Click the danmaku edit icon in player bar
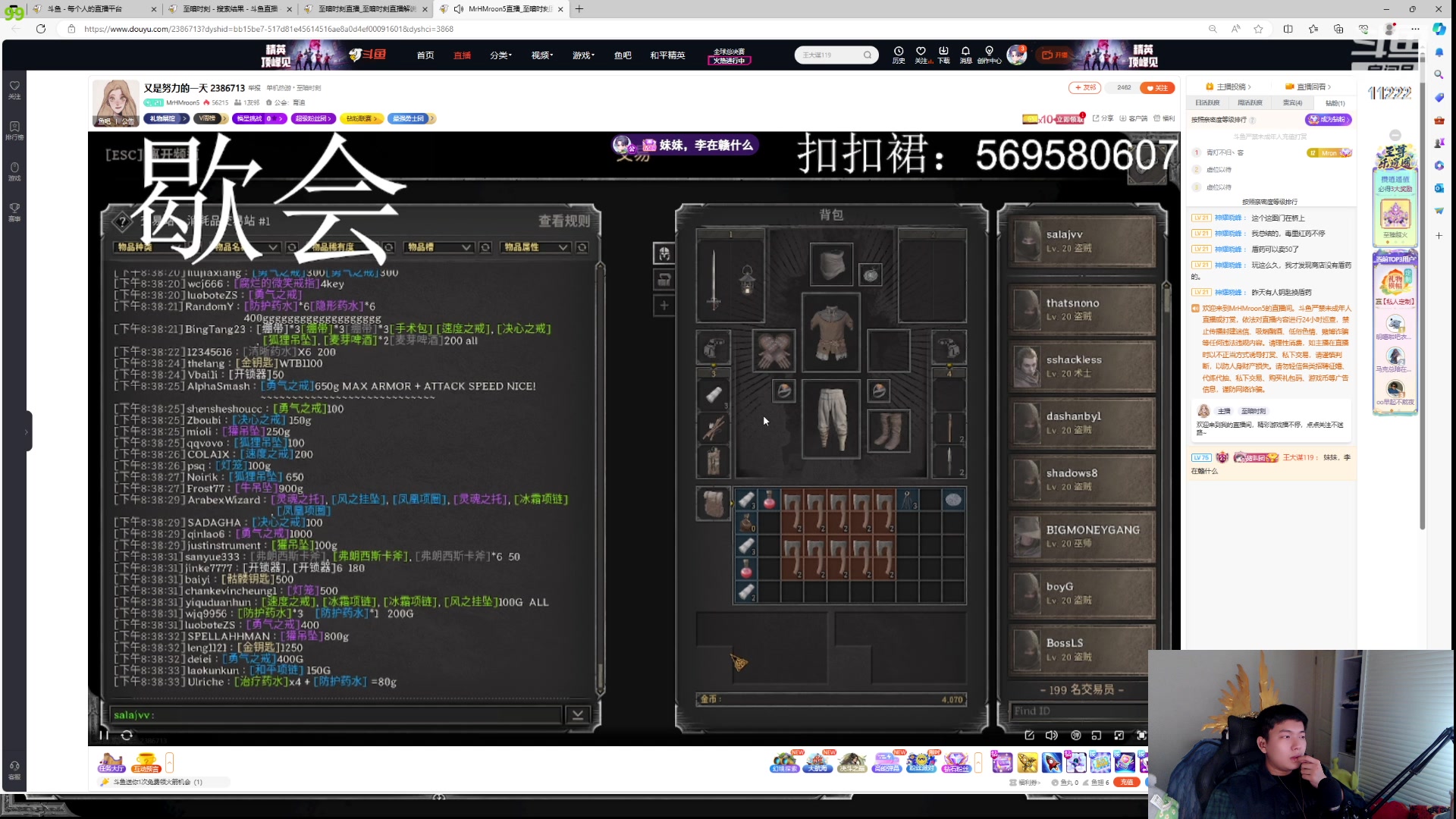The image size is (1456, 819). coord(1029,735)
